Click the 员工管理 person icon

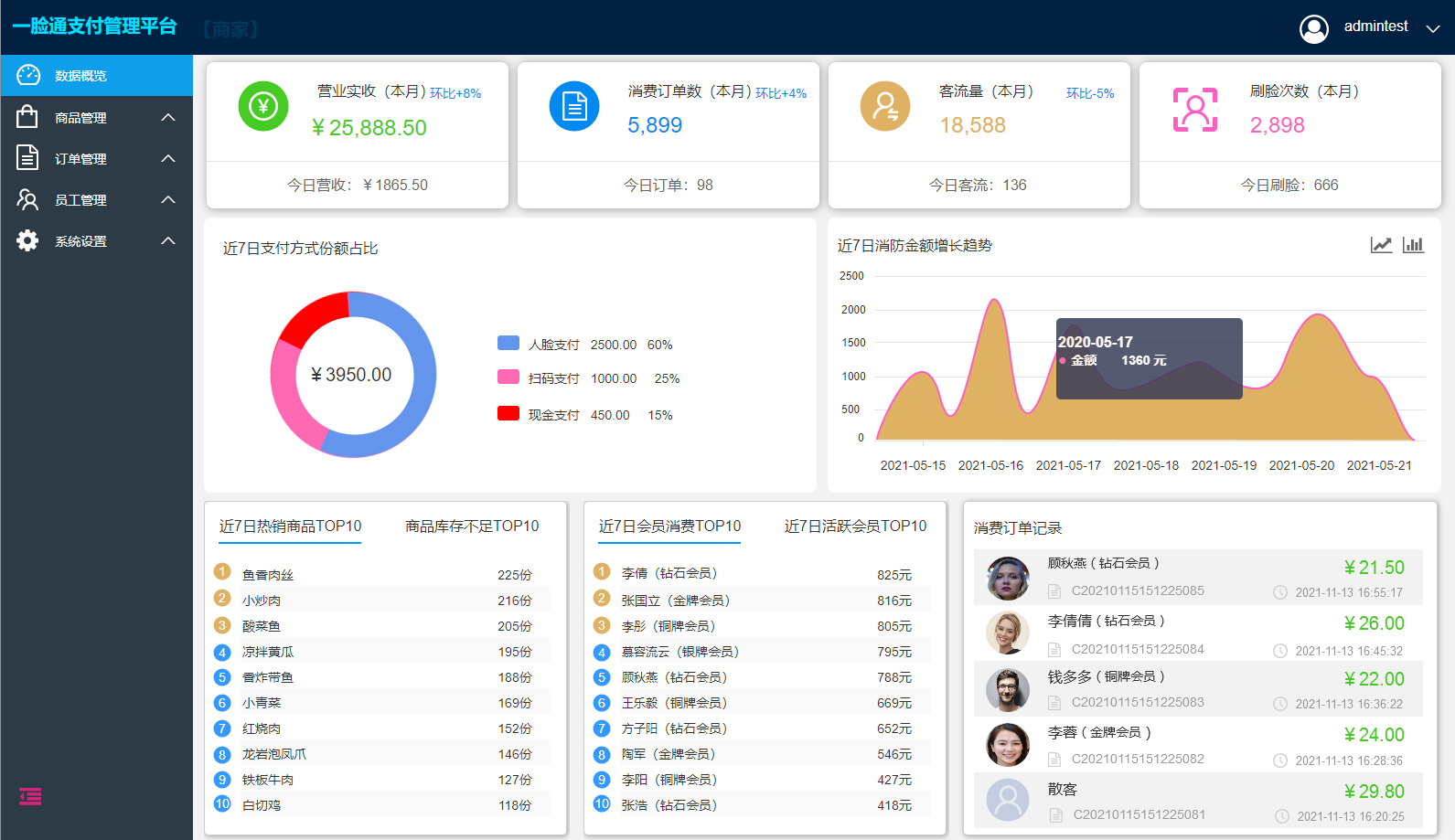pyautogui.click(x=27, y=199)
